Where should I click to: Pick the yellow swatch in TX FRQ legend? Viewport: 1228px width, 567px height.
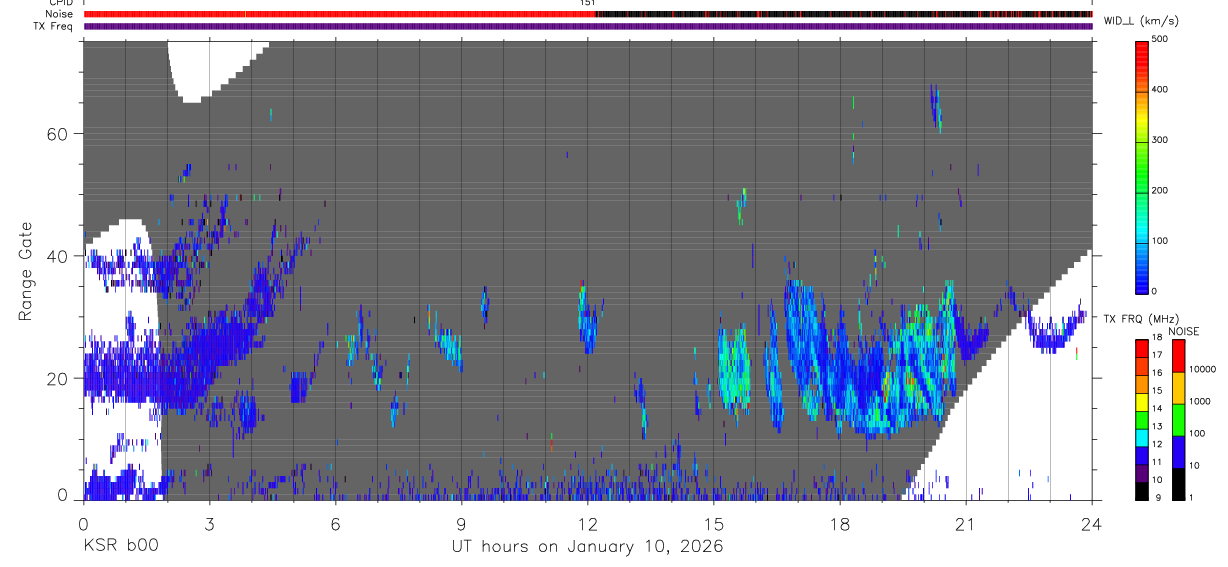1142,402
